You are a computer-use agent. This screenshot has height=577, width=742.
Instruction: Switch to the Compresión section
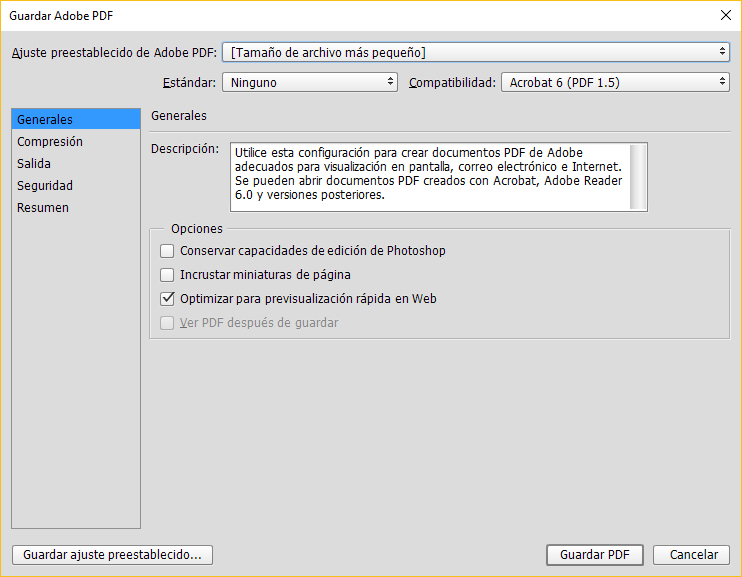tap(76, 142)
